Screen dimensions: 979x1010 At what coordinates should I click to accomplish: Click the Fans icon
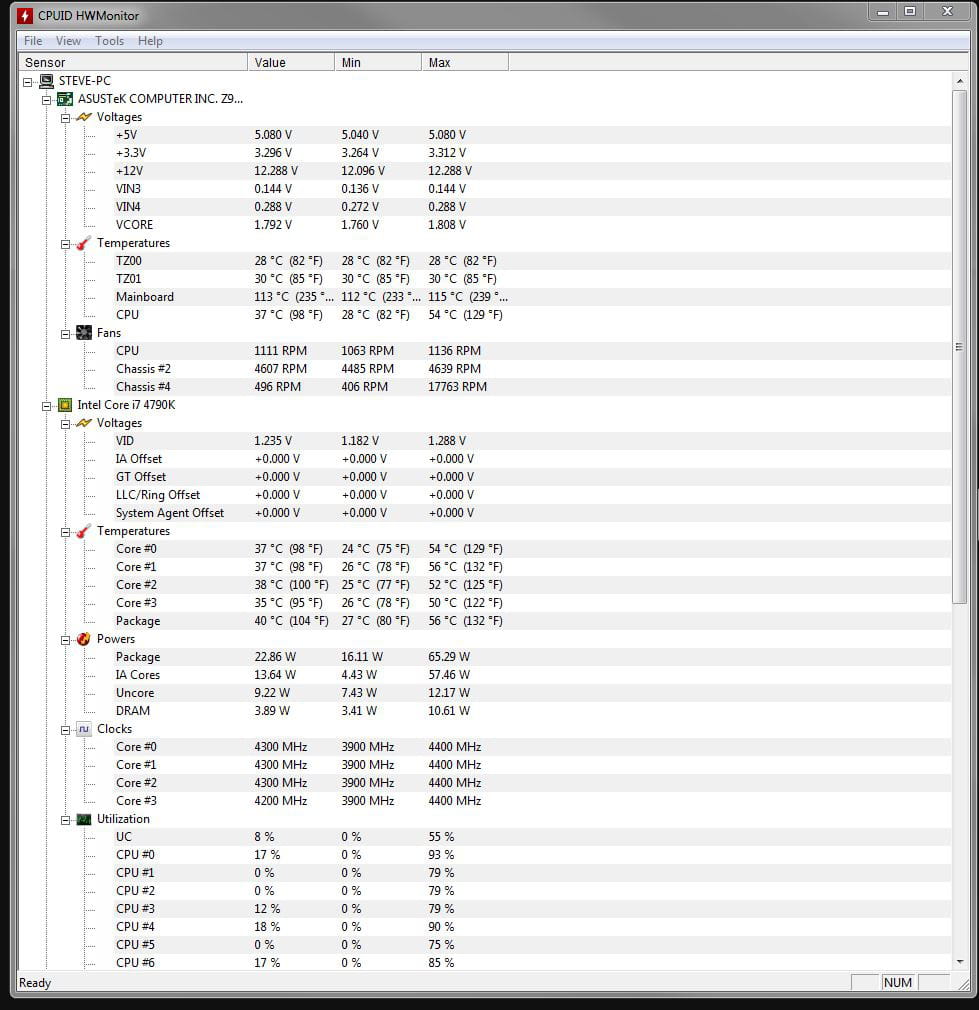[x=84, y=333]
